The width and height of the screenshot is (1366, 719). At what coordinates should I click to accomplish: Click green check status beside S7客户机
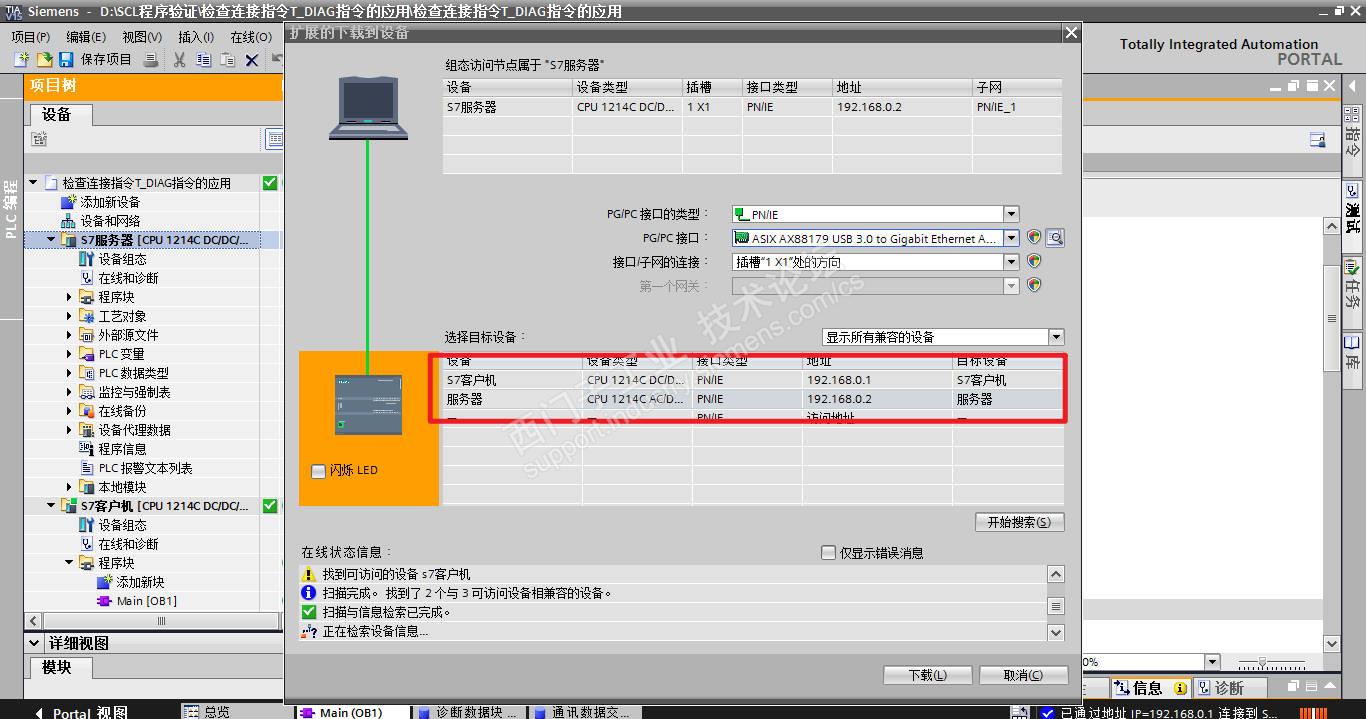pyautogui.click(x=269, y=506)
